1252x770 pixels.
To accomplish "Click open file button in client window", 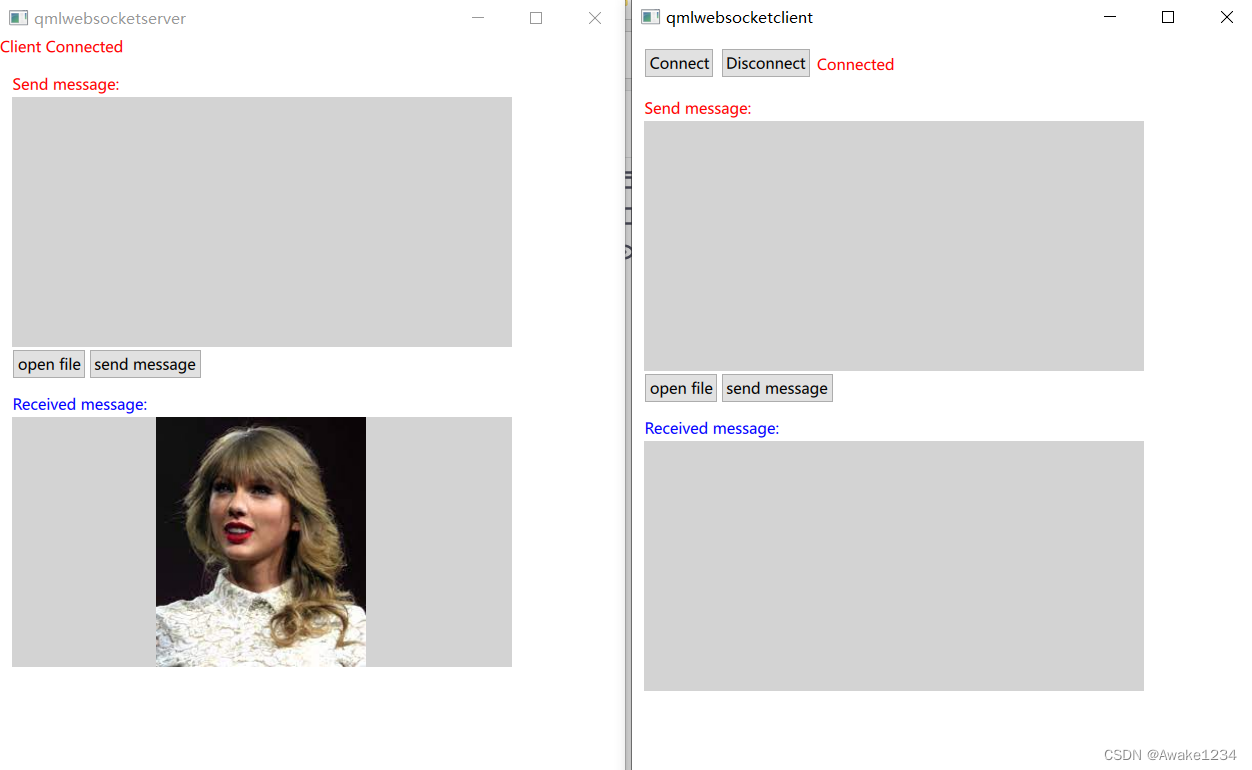I will [681, 388].
